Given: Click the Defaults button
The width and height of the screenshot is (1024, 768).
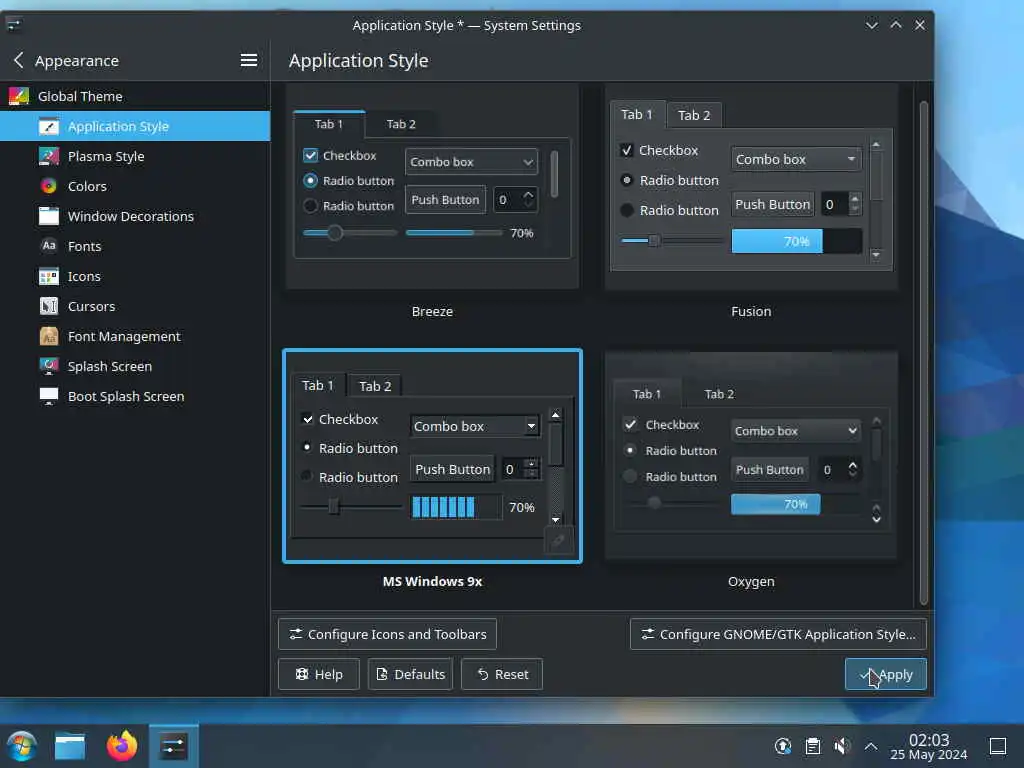Looking at the screenshot, I should tap(410, 674).
